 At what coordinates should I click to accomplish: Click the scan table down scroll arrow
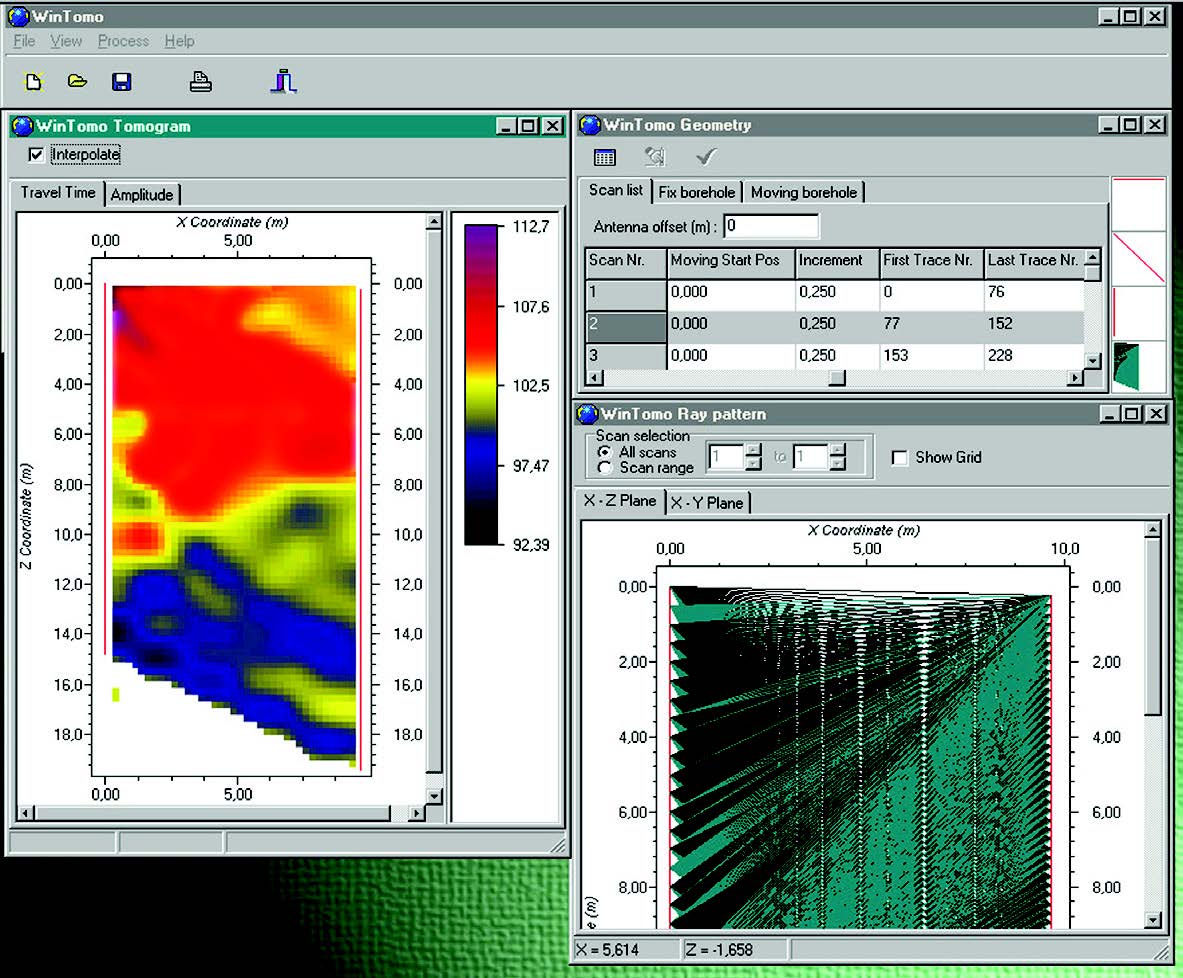(1092, 361)
